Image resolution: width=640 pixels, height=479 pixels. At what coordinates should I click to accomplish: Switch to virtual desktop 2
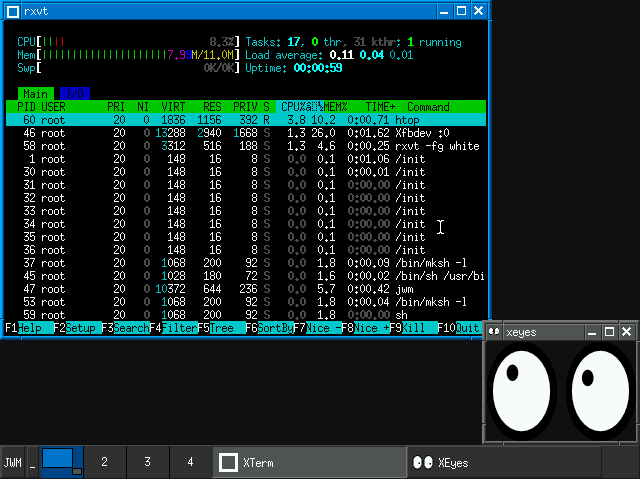click(x=105, y=462)
